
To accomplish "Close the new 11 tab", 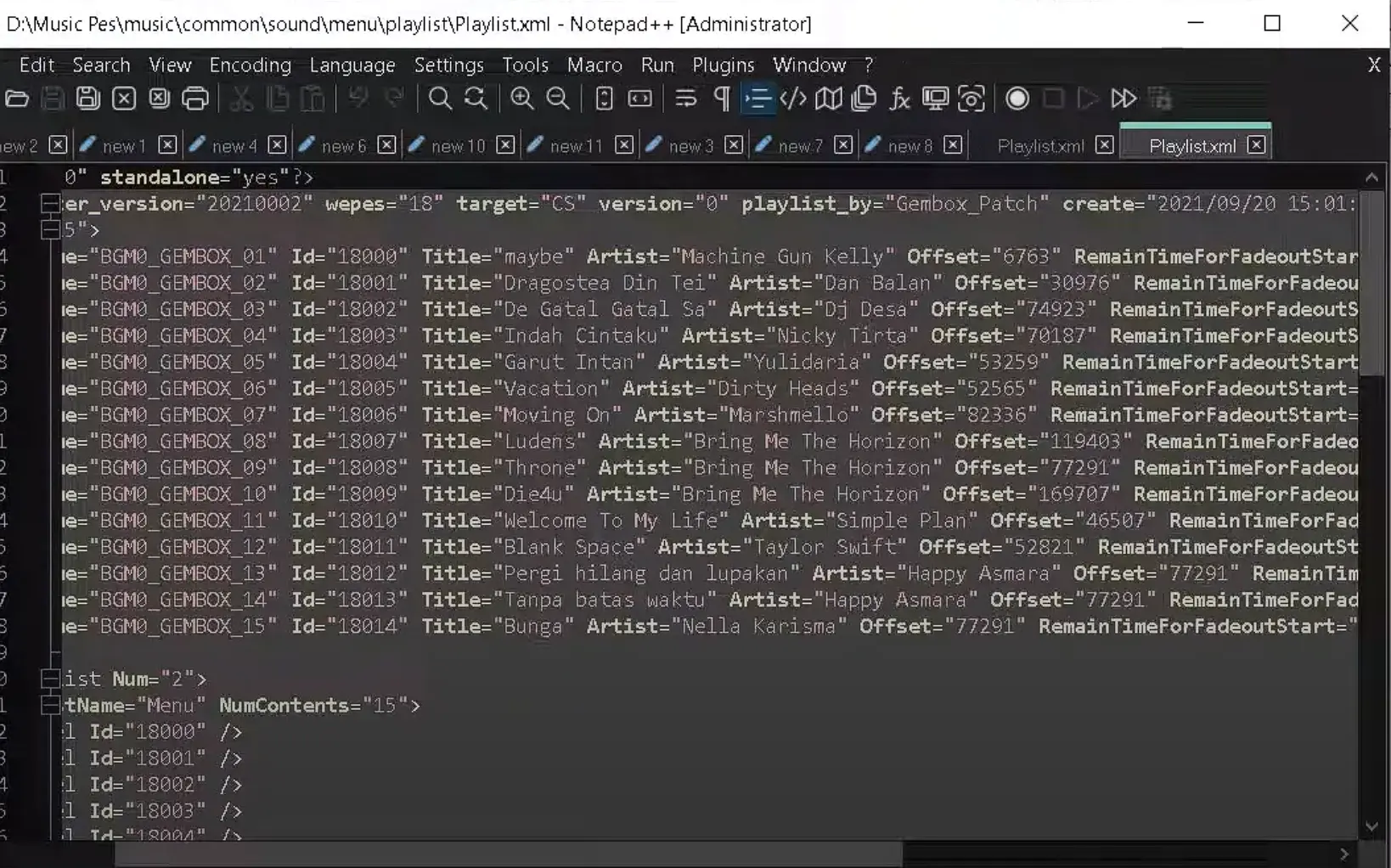I will (x=624, y=145).
